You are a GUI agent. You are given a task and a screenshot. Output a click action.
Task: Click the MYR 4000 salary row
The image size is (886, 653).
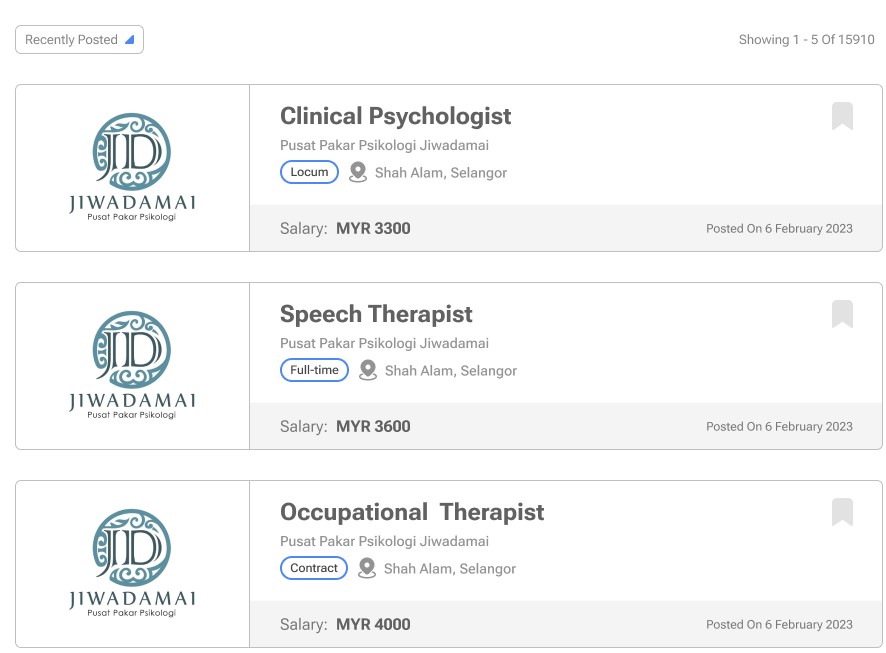(566, 624)
